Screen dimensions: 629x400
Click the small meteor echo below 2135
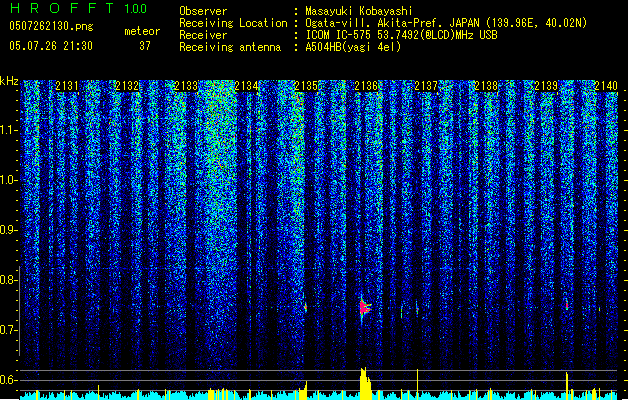click(x=306, y=308)
